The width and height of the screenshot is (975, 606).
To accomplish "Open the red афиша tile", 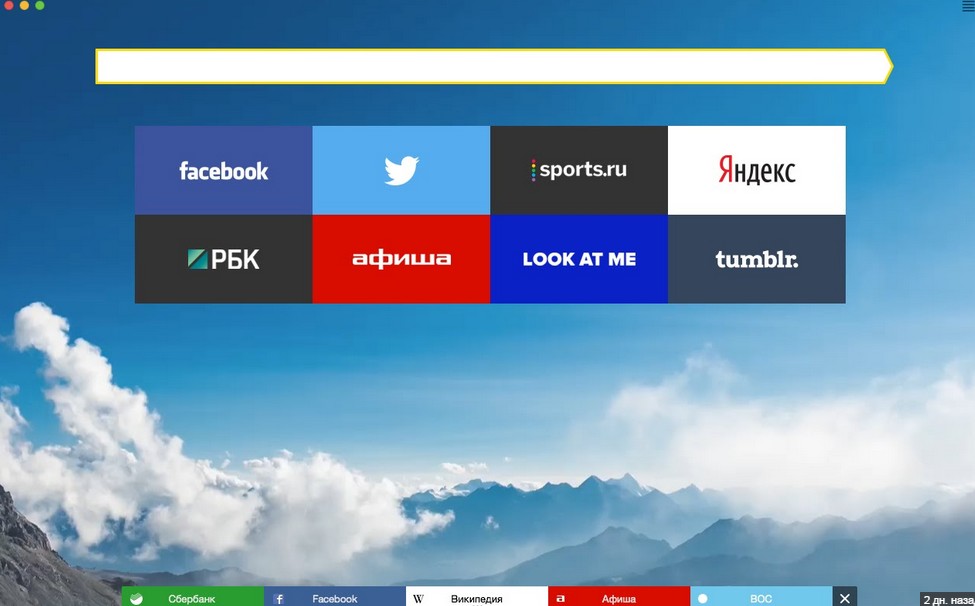I will pyautogui.click(x=401, y=259).
